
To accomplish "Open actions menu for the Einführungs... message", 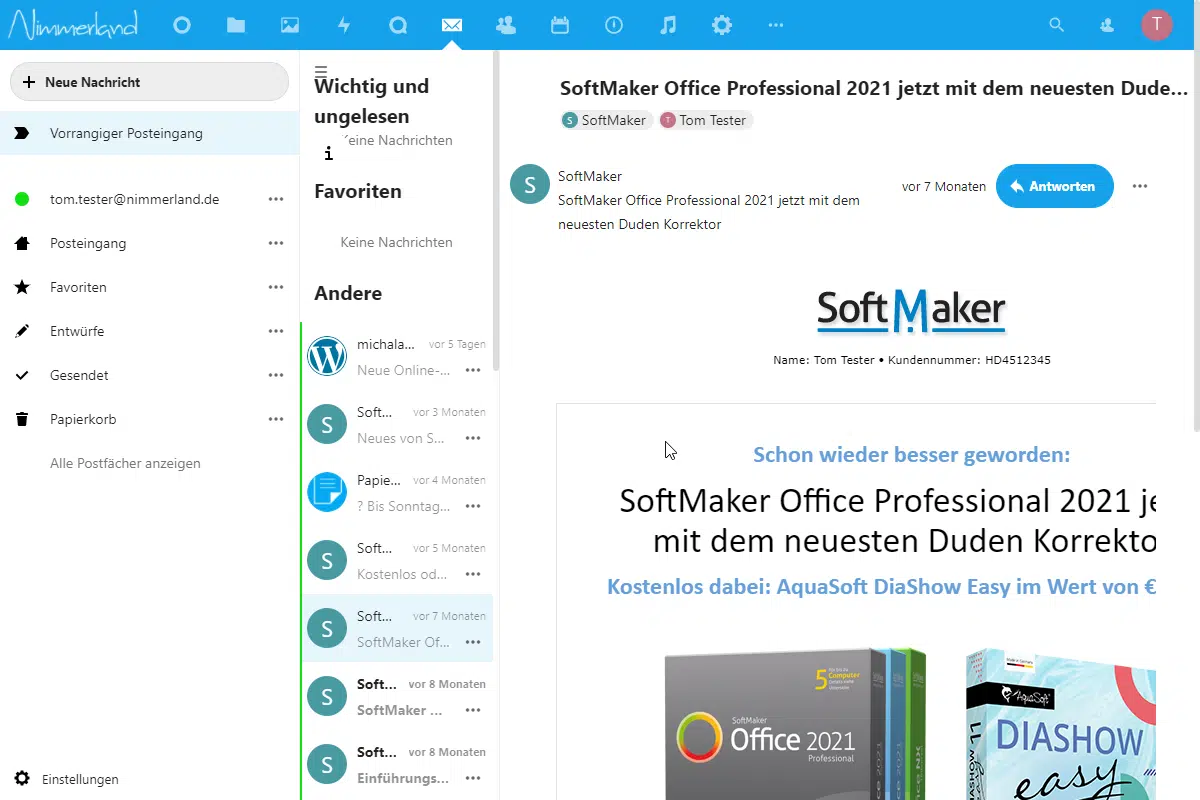I will coord(473,778).
